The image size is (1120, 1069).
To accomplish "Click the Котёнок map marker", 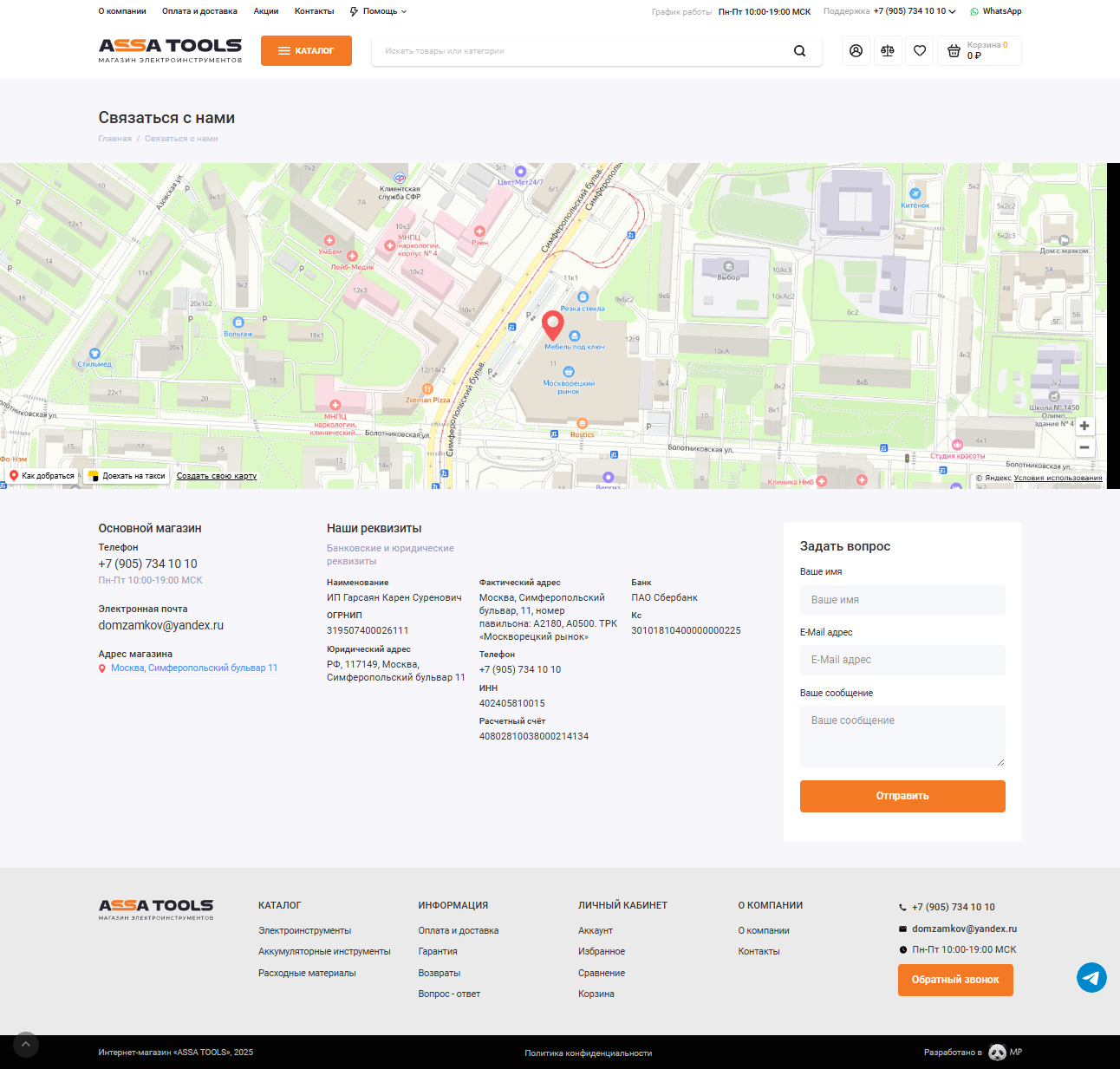I will (x=915, y=194).
